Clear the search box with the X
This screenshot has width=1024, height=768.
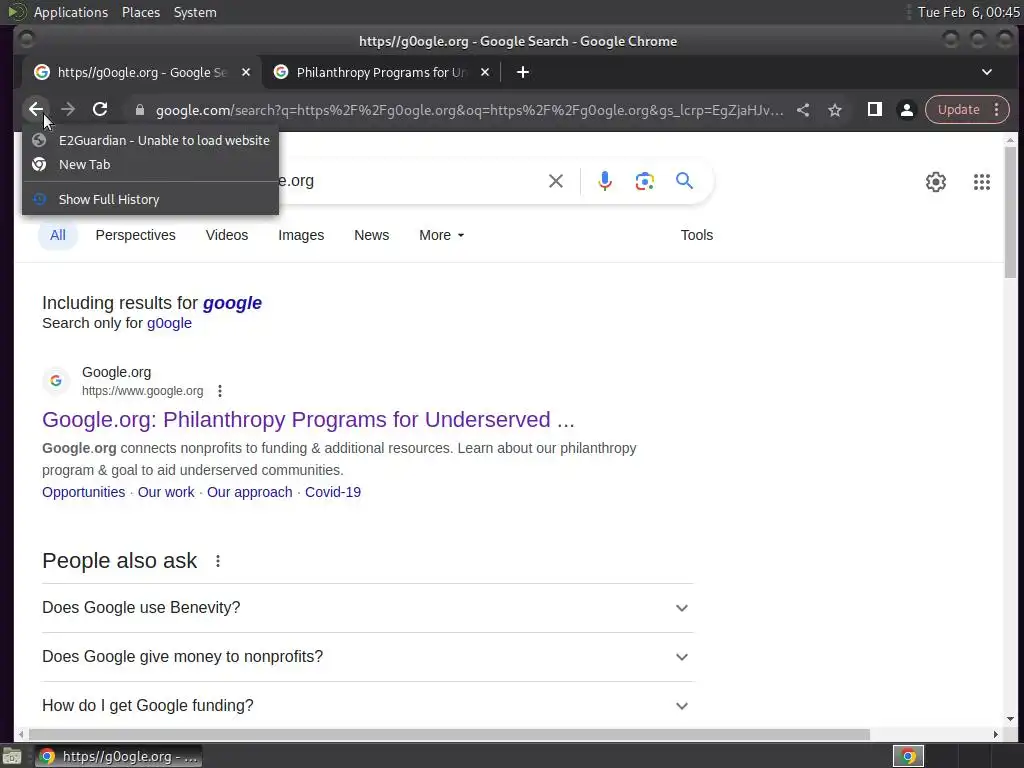(x=556, y=181)
